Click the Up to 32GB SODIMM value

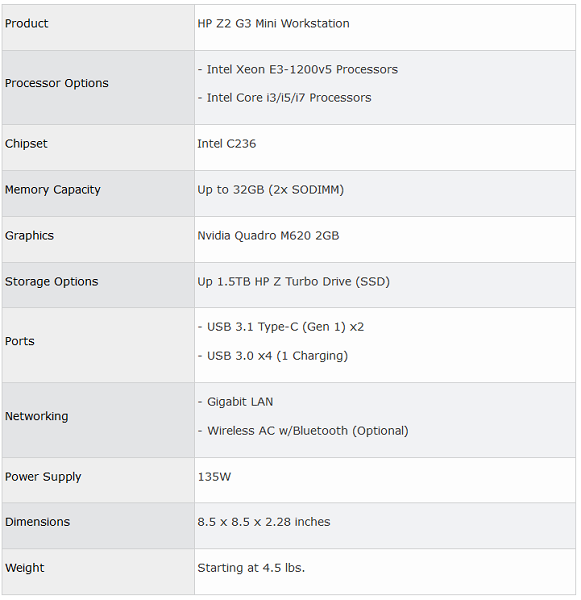point(271,190)
